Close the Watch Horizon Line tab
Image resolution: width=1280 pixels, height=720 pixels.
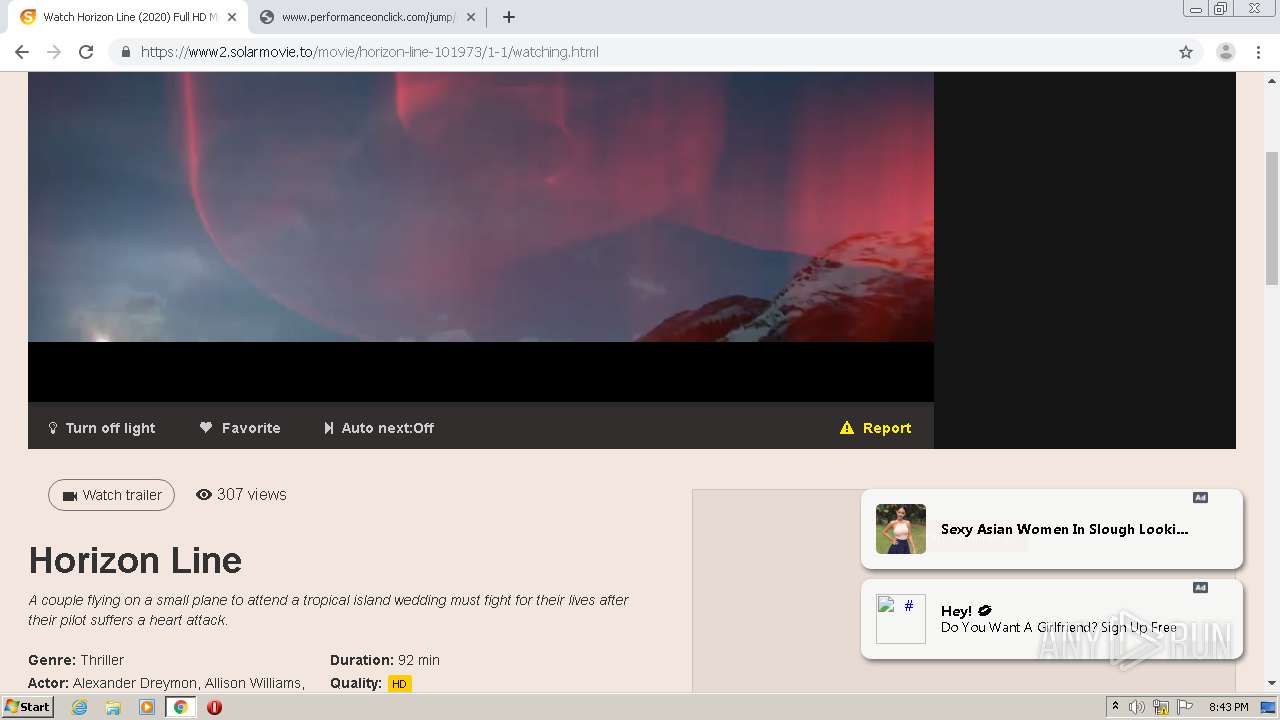[x=232, y=17]
